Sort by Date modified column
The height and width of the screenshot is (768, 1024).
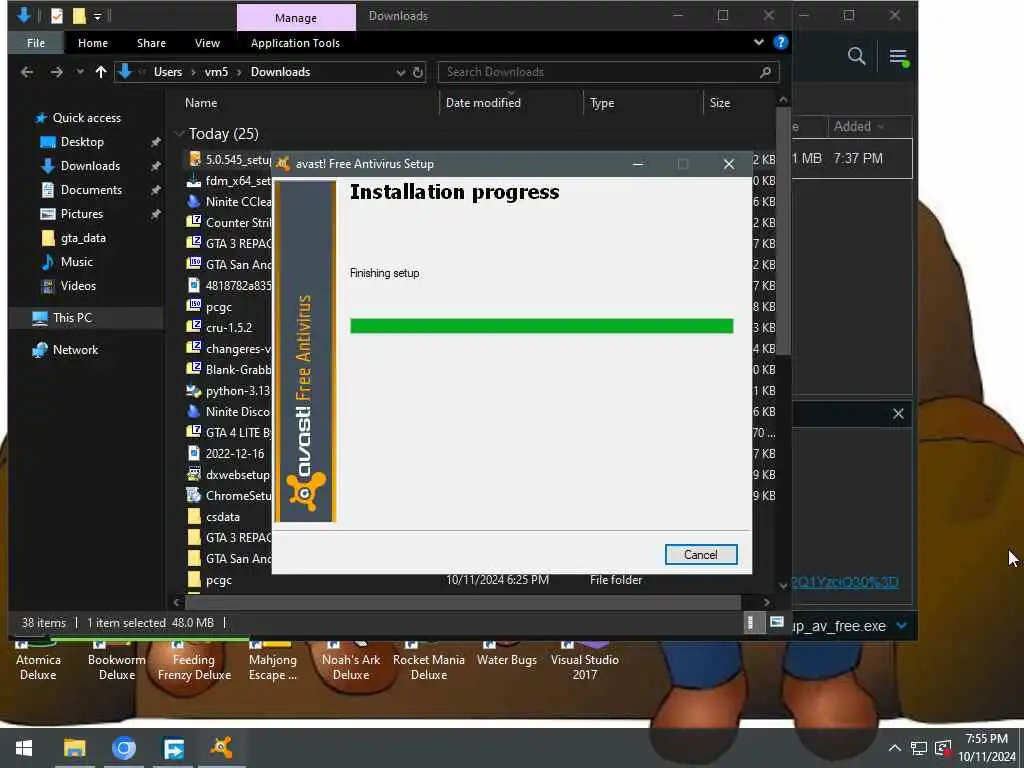click(483, 103)
